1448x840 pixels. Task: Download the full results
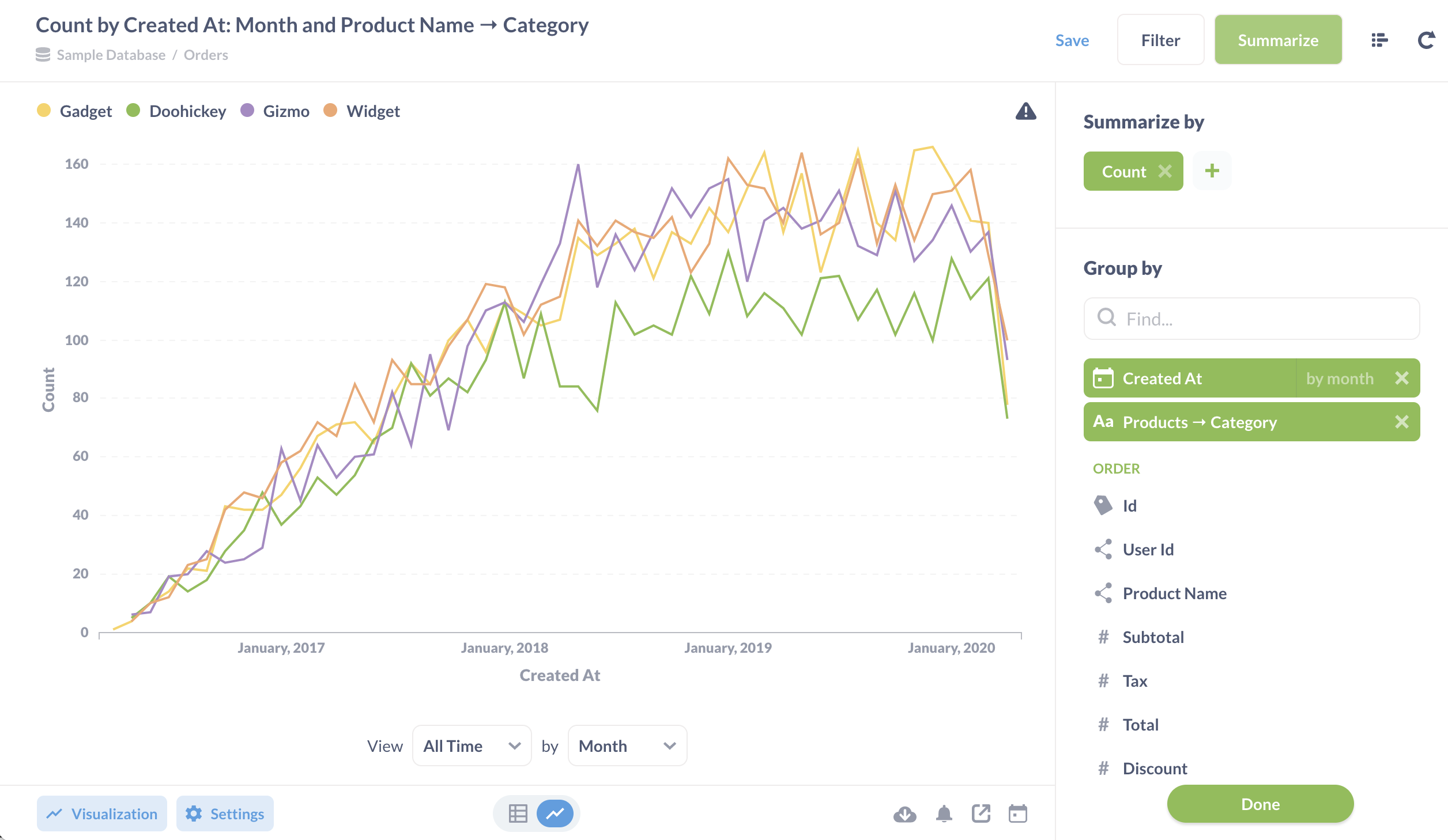tap(905, 813)
